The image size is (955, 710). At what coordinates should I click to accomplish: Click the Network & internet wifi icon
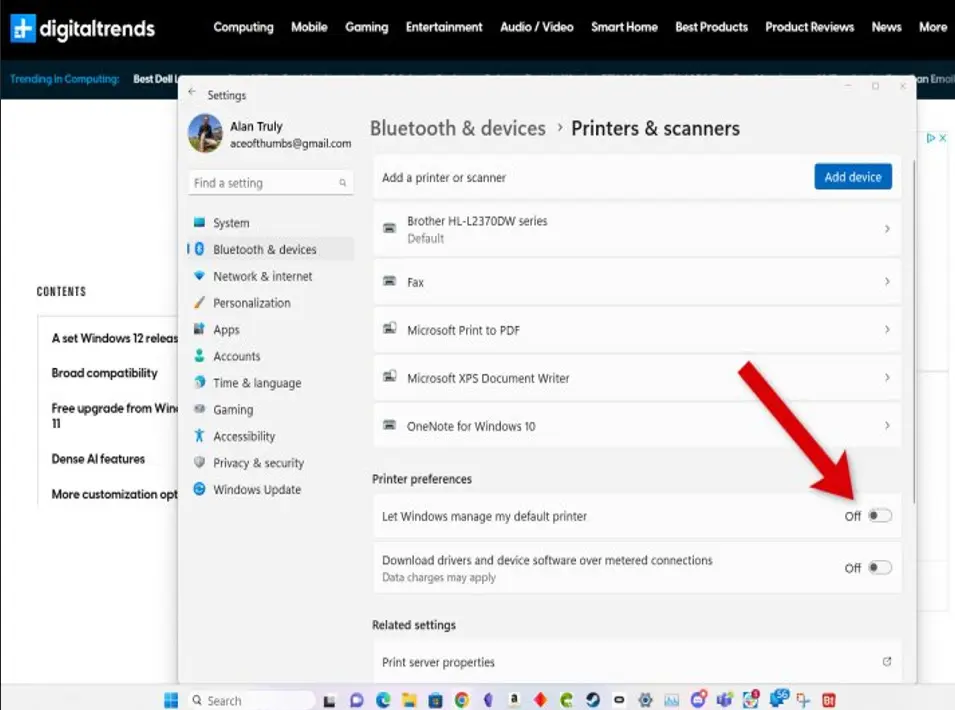(199, 275)
